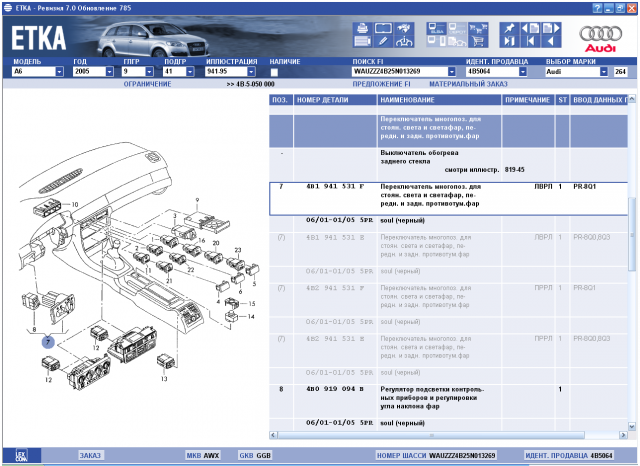The width and height of the screenshot is (640, 466).
Task: Open the ВЫБОР МАРКИ dropdown arrow
Action: click(604, 71)
